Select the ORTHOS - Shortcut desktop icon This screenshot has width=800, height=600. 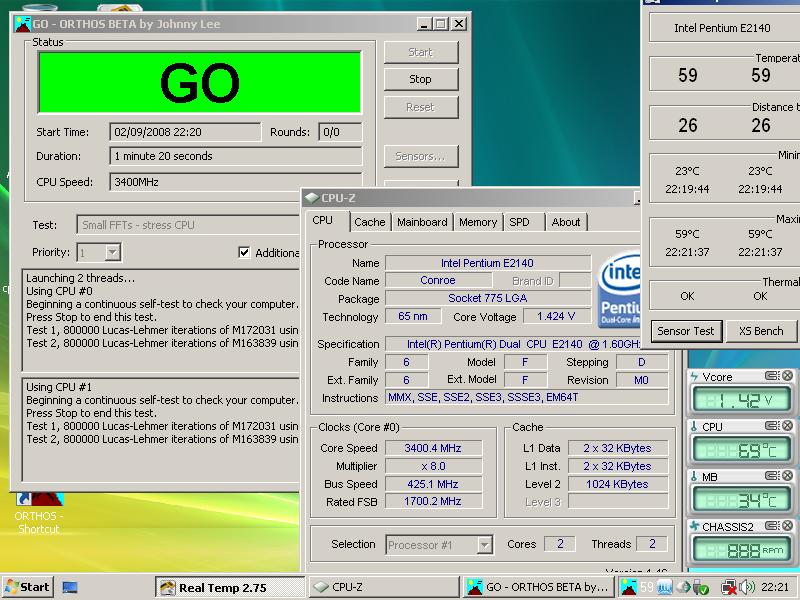(x=39, y=513)
